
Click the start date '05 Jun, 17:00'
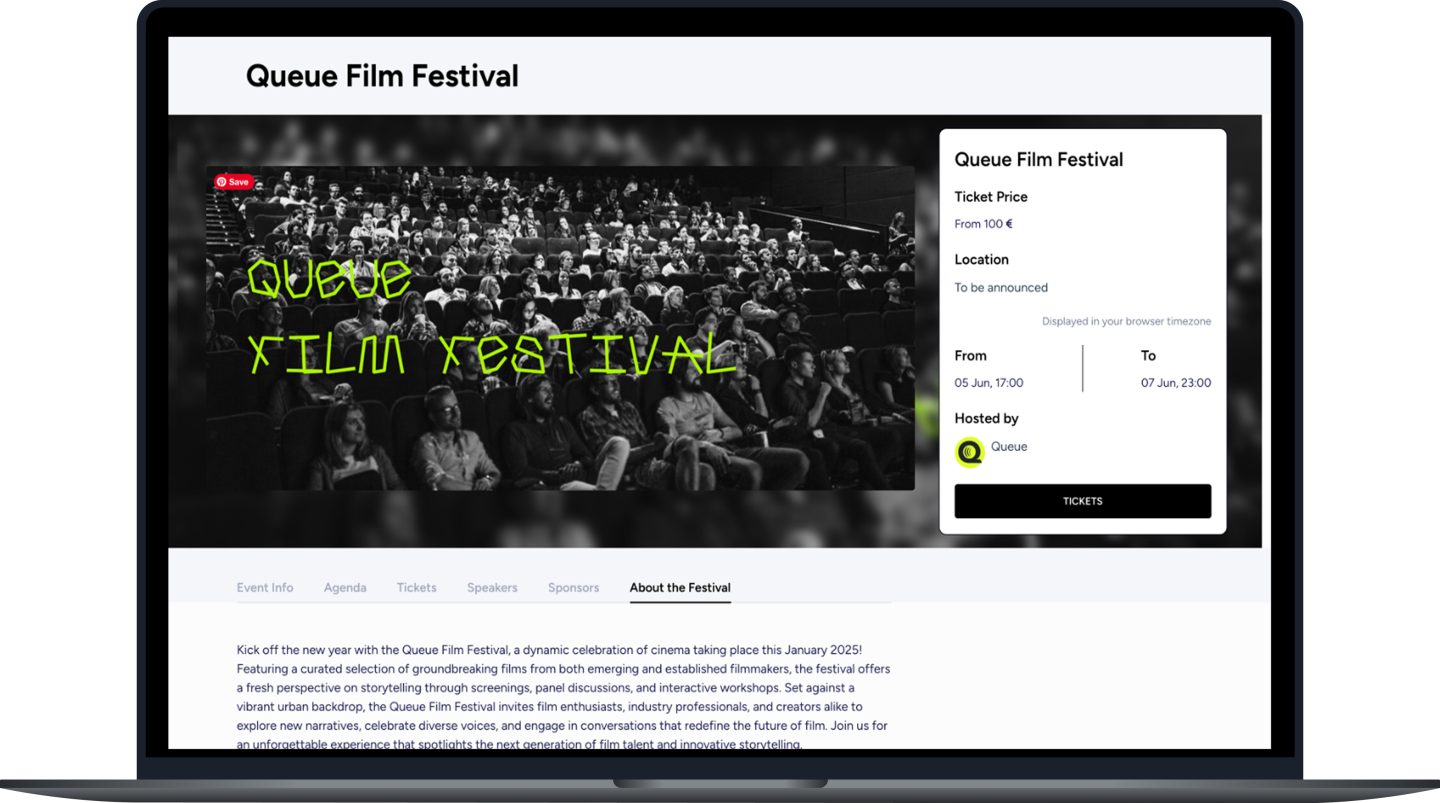tap(989, 383)
